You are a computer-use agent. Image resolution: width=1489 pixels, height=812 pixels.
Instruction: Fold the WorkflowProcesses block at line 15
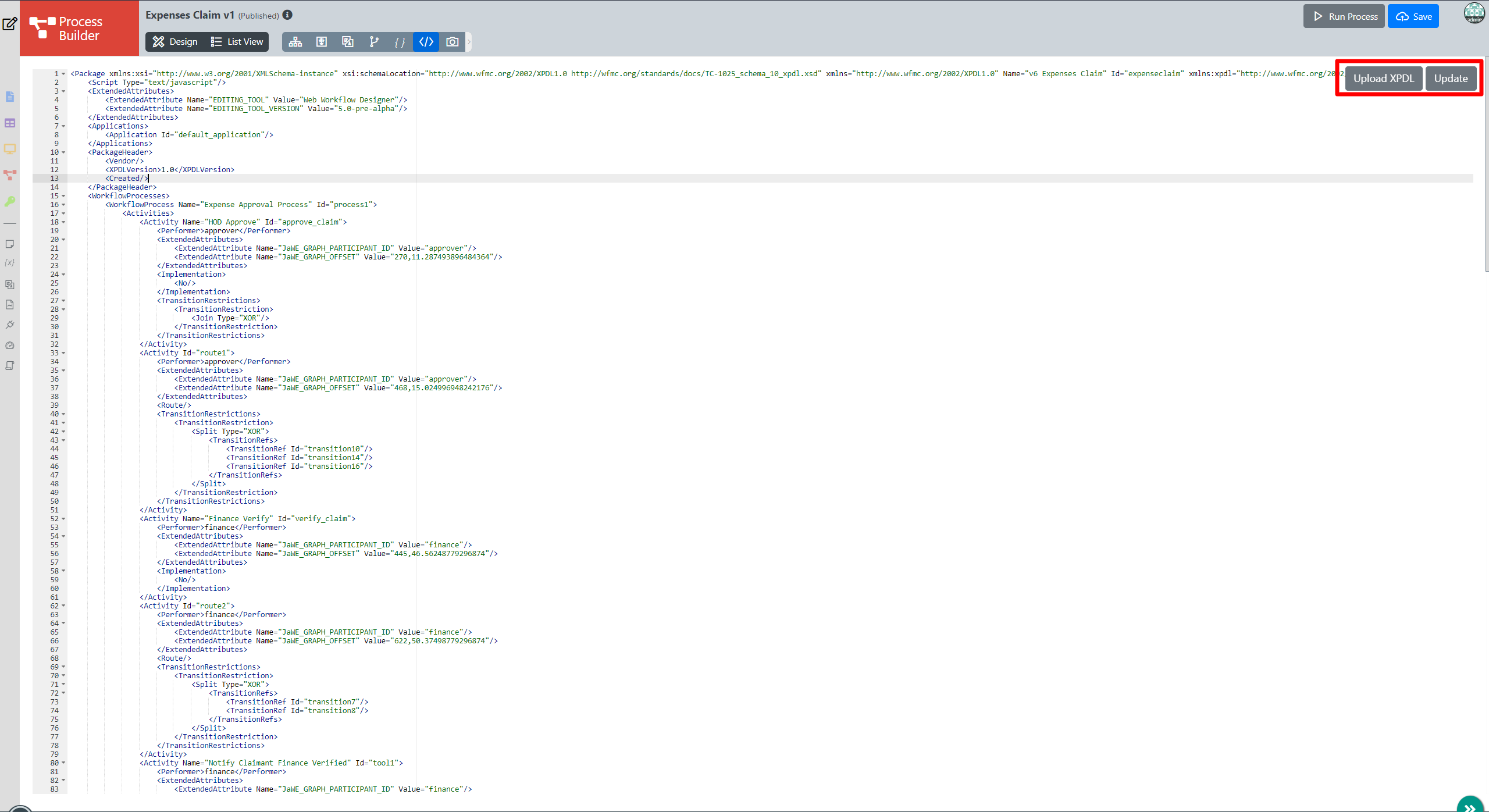coord(63,196)
